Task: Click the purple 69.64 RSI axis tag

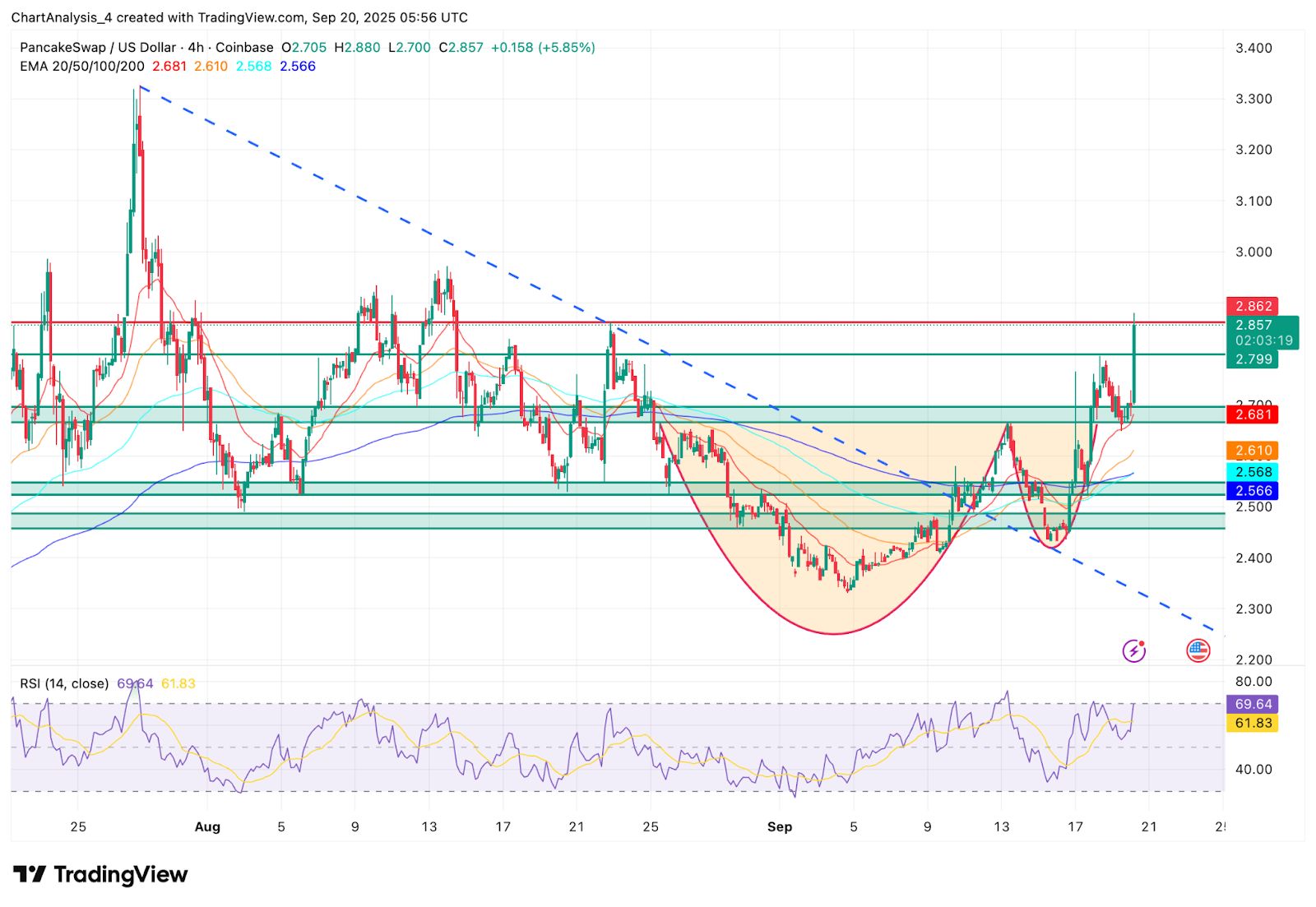Action: (x=1252, y=704)
